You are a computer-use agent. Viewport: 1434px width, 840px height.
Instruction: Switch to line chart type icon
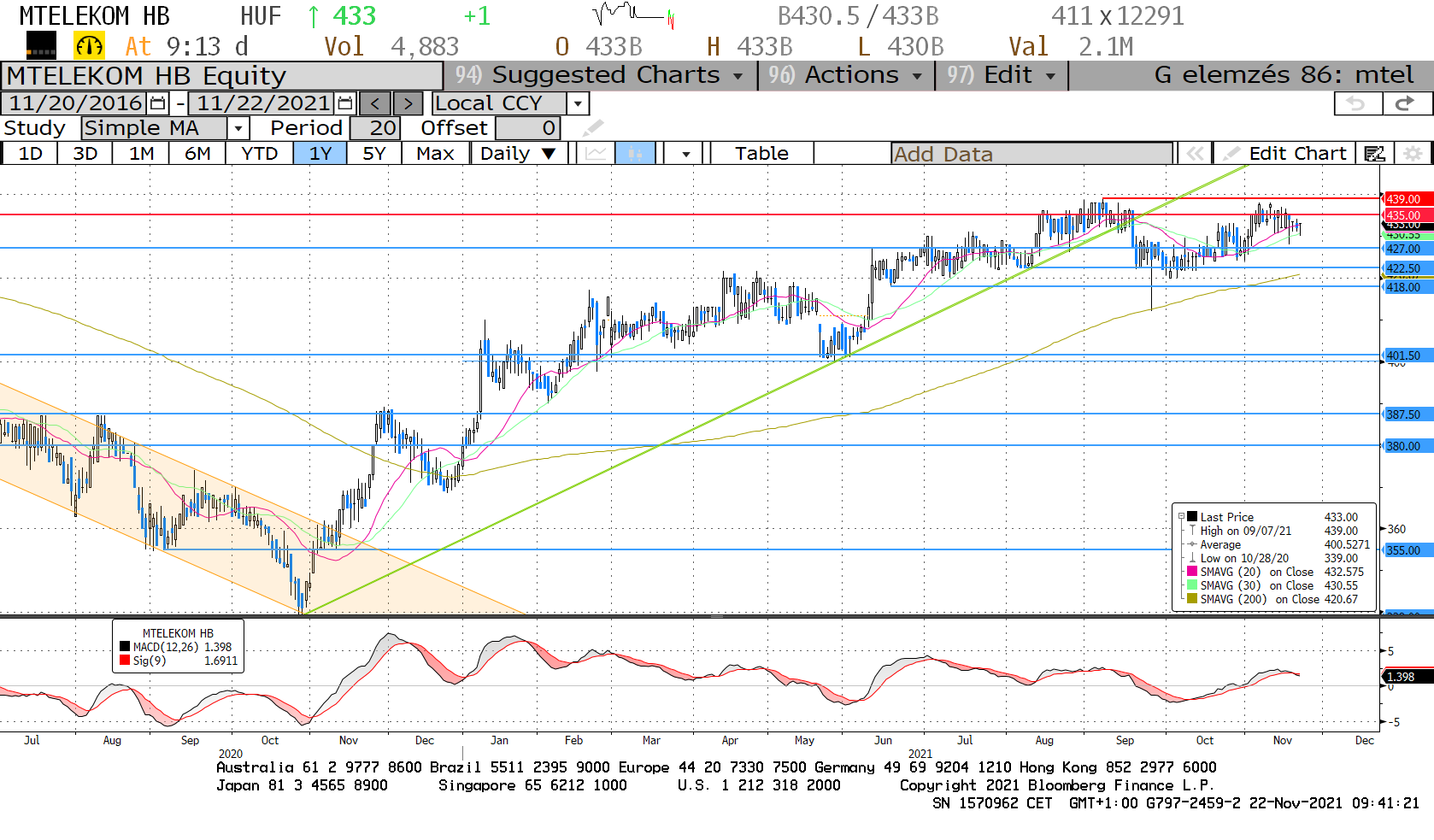[x=596, y=154]
